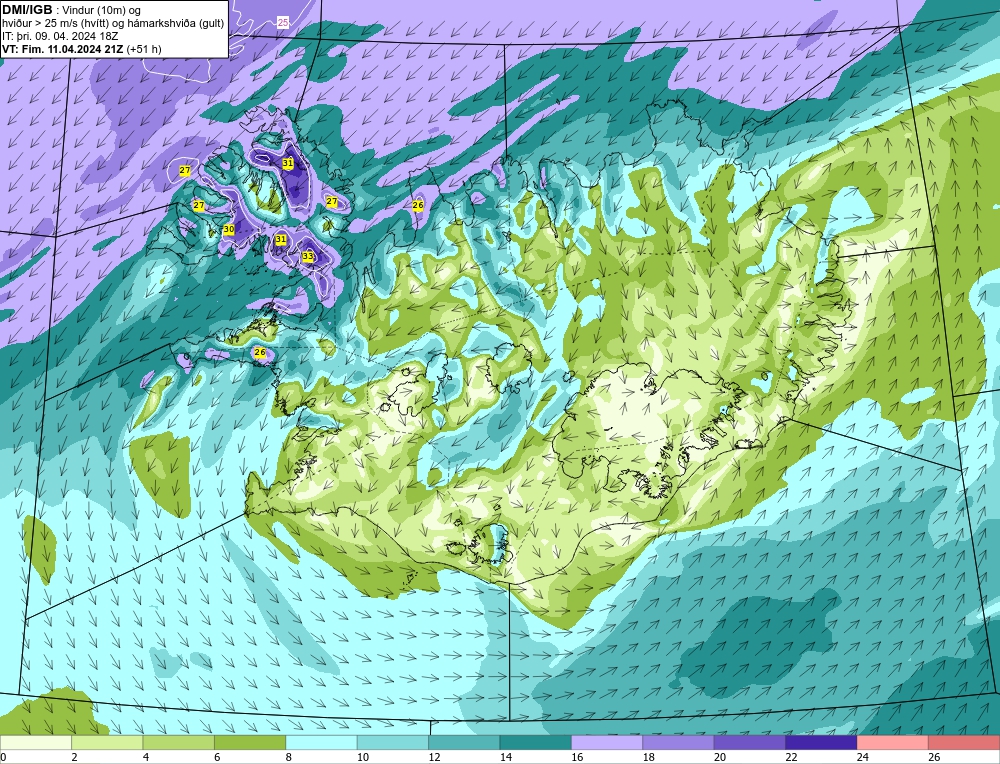Screen dimensions: 1000x764
Task: Click the legend tick label 10
Action: [363, 757]
